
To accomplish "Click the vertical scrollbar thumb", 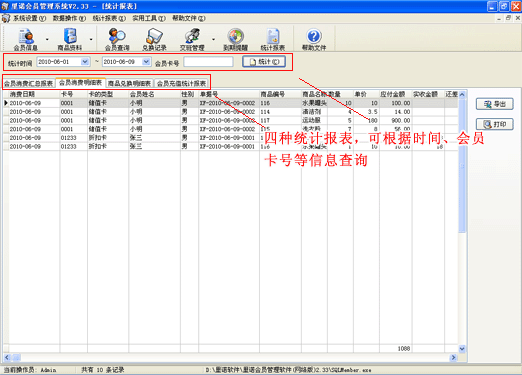I will pos(462,166).
